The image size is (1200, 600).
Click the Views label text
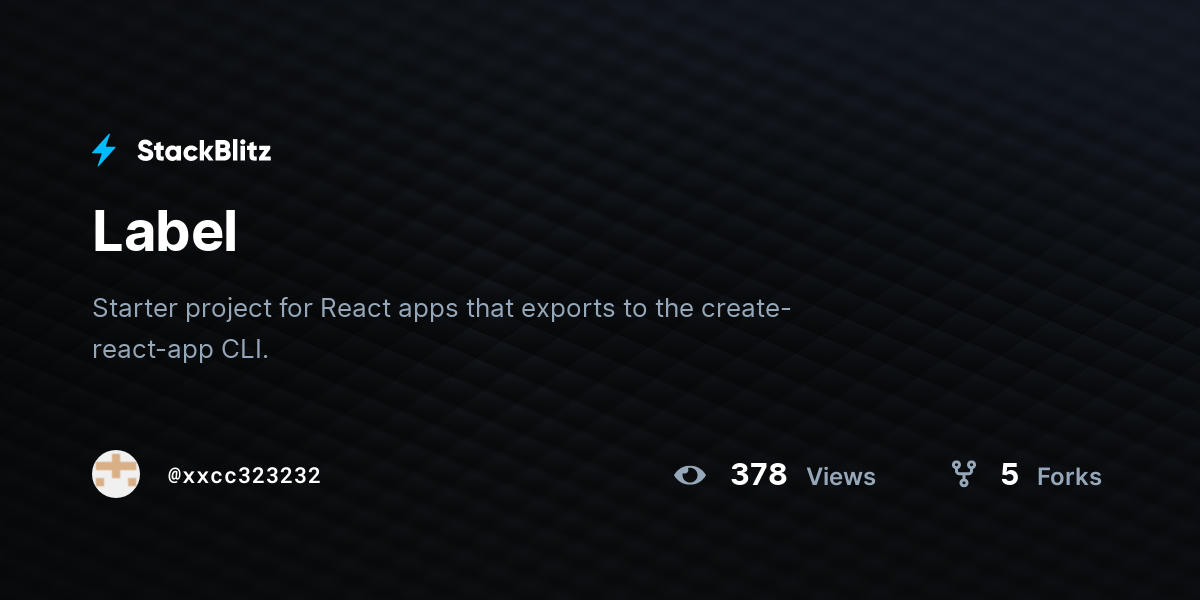(841, 477)
